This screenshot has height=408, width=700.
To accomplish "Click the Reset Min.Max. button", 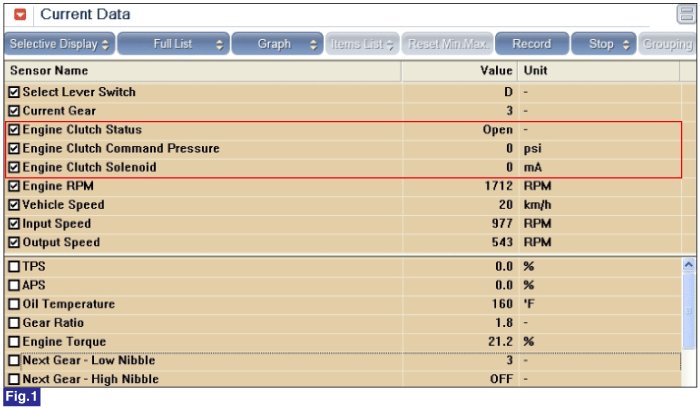I will click(447, 44).
